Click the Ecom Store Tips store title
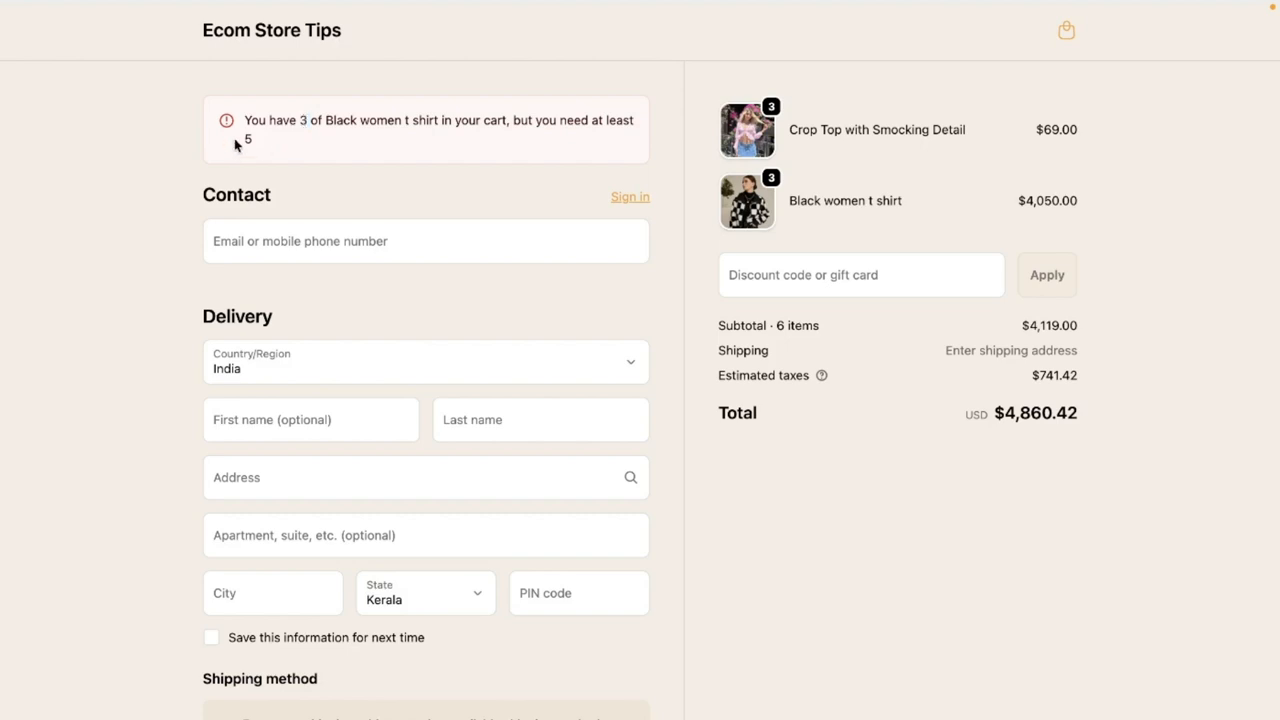The image size is (1280, 720). click(272, 30)
